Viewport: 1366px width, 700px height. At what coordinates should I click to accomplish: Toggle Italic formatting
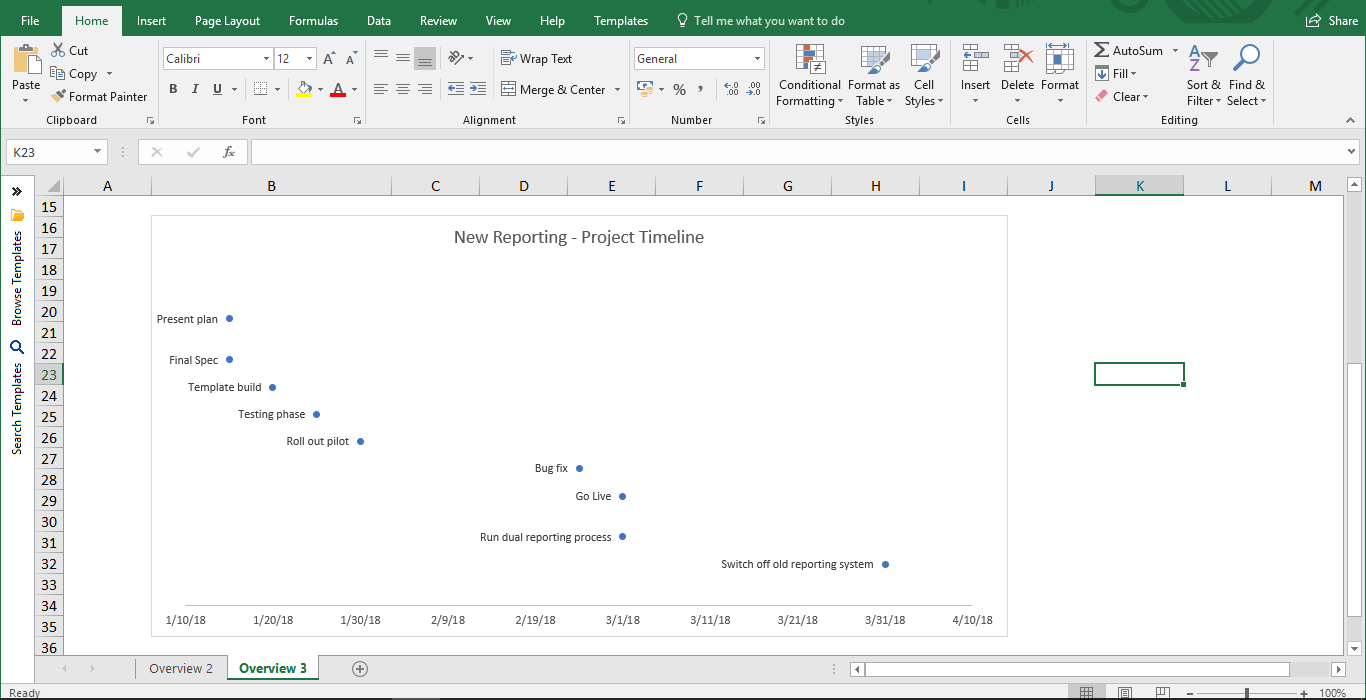click(195, 89)
